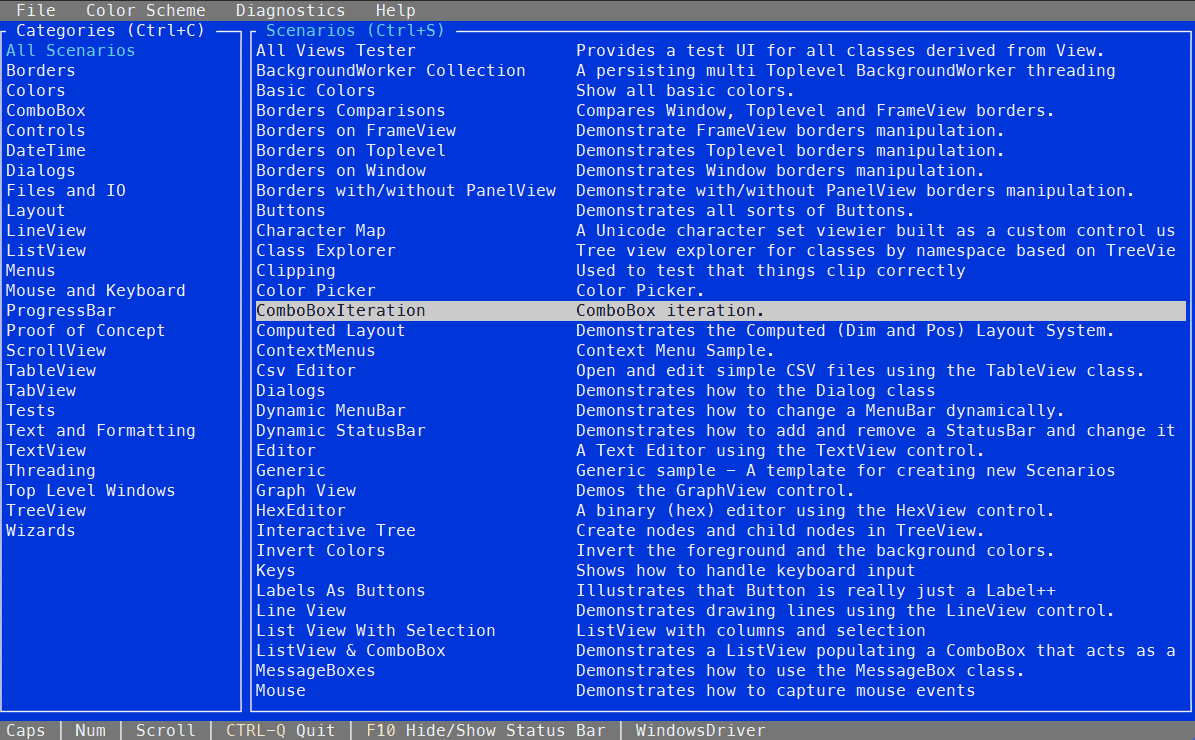
Task: Select the Dialogs category in the Categories list
Action: 40,170
